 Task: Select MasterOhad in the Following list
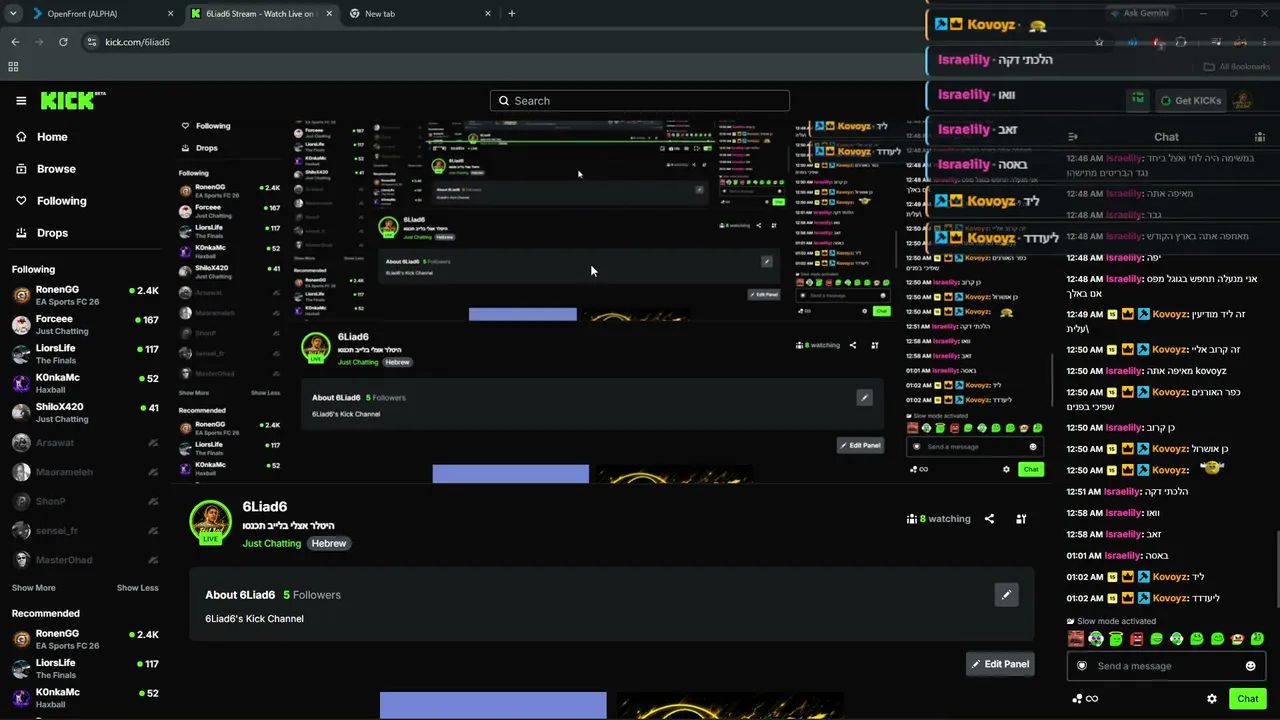pos(85,560)
